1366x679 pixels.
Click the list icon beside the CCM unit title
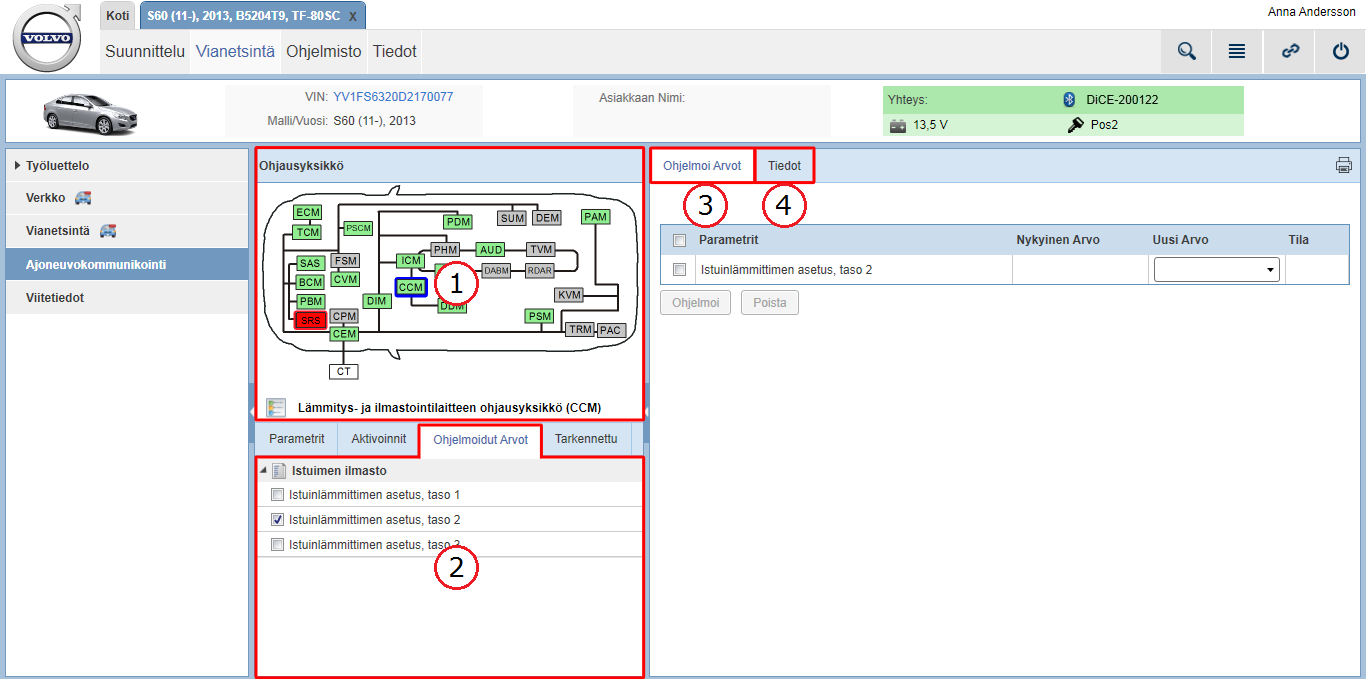(x=276, y=408)
